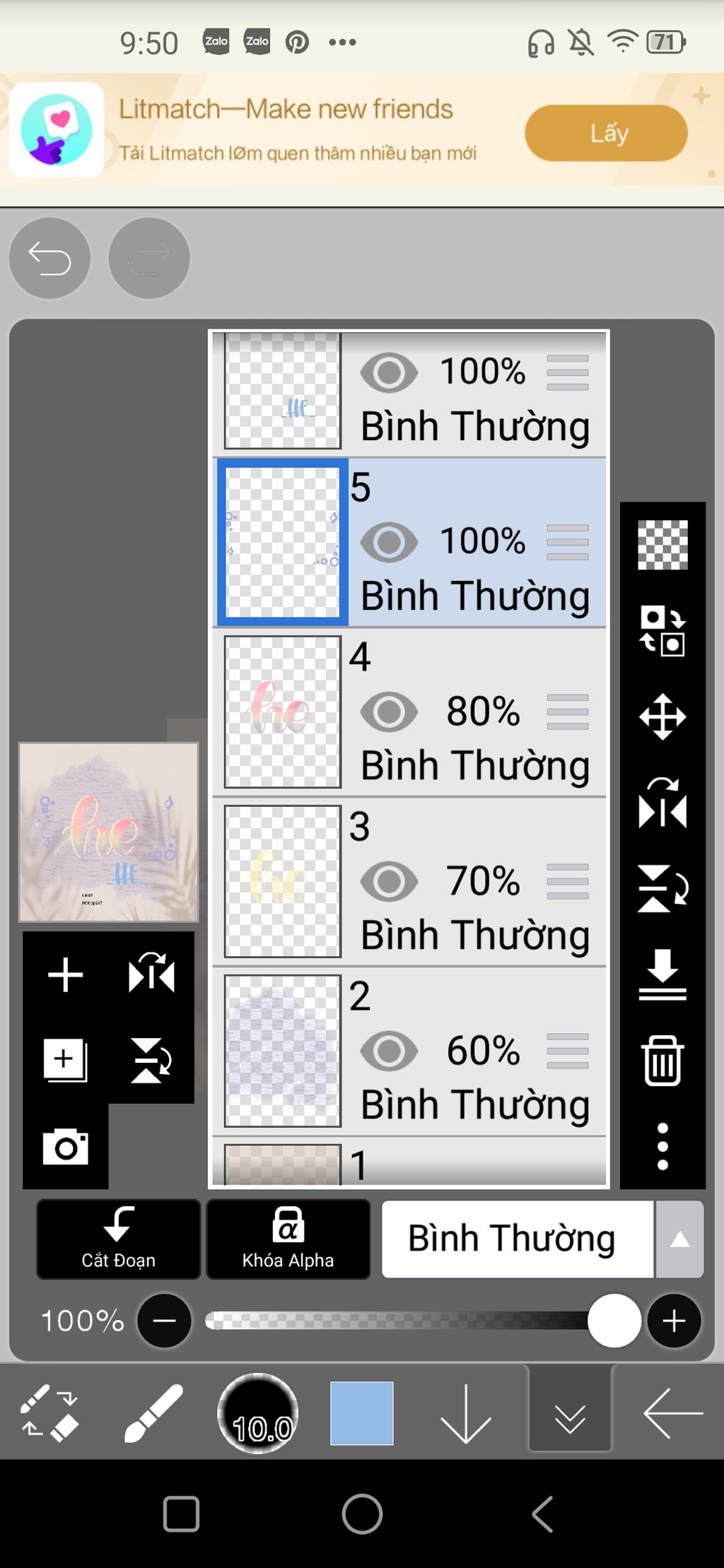Tap the merge layer down arrow icon
This screenshot has width=724, height=1568.
pyautogui.click(x=662, y=975)
